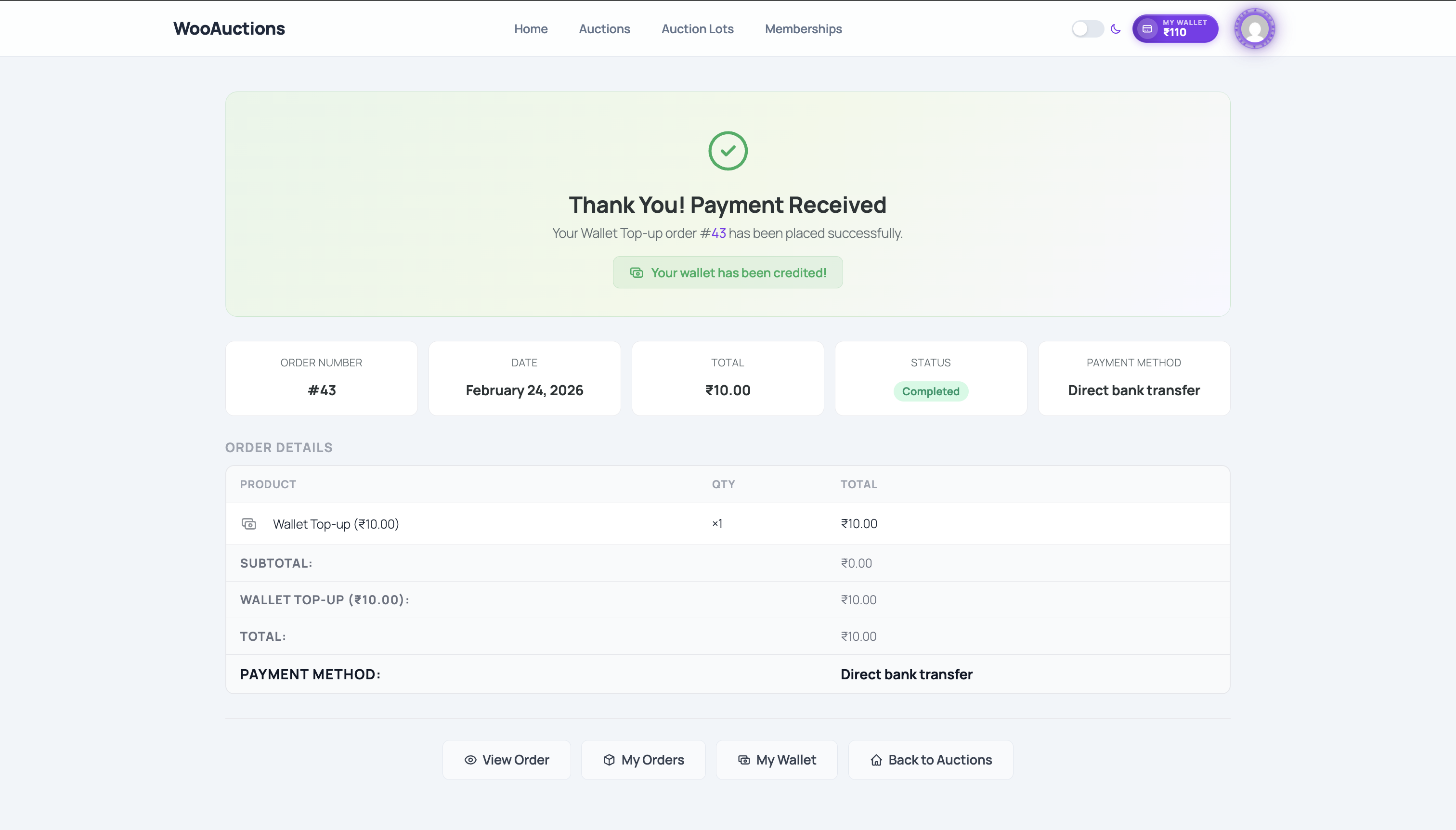This screenshot has height=830, width=1456.
Task: Click the wallet icon on the My Wallet bottom button
Action: pyautogui.click(x=743, y=759)
